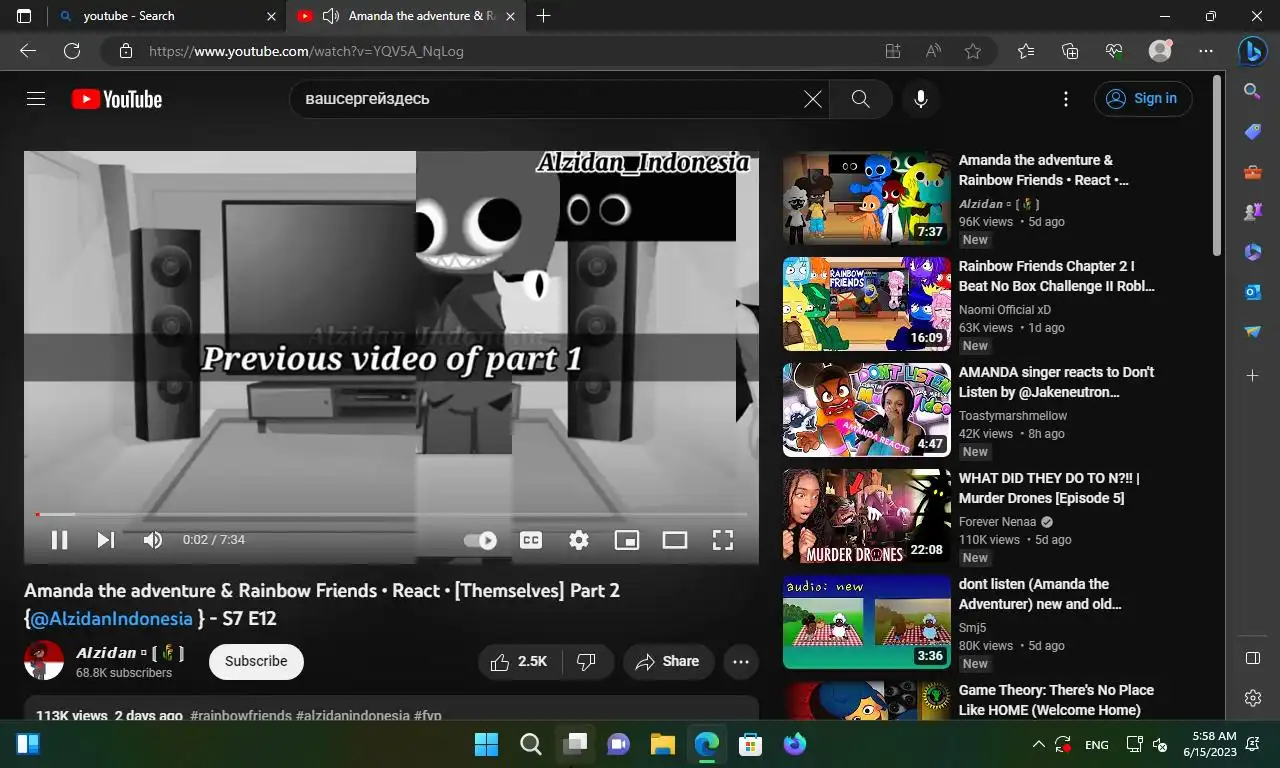The width and height of the screenshot is (1280, 768).
Task: Open the browser profile avatar
Action: pos(1160,51)
